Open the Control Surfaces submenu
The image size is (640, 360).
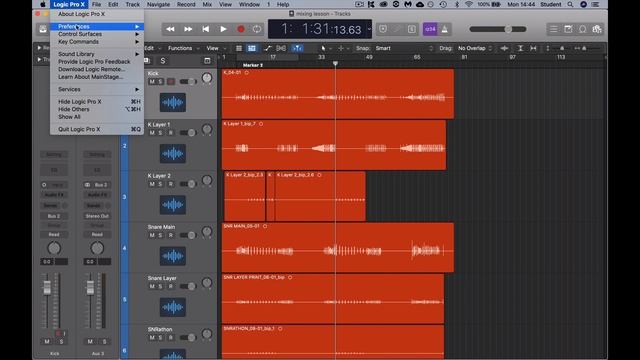tap(97, 34)
